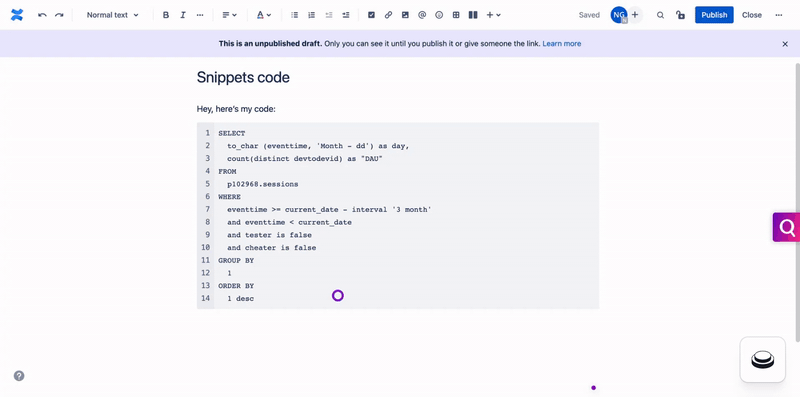Screen dimensions: 800x397
Task: Insert a link
Action: pos(388,15)
